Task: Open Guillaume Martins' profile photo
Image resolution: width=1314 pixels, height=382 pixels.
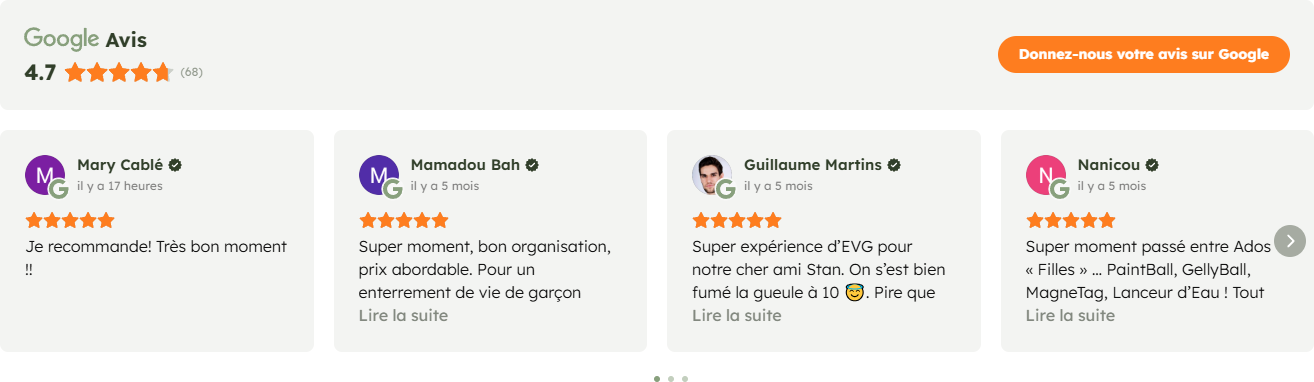Action: pyautogui.click(x=711, y=175)
